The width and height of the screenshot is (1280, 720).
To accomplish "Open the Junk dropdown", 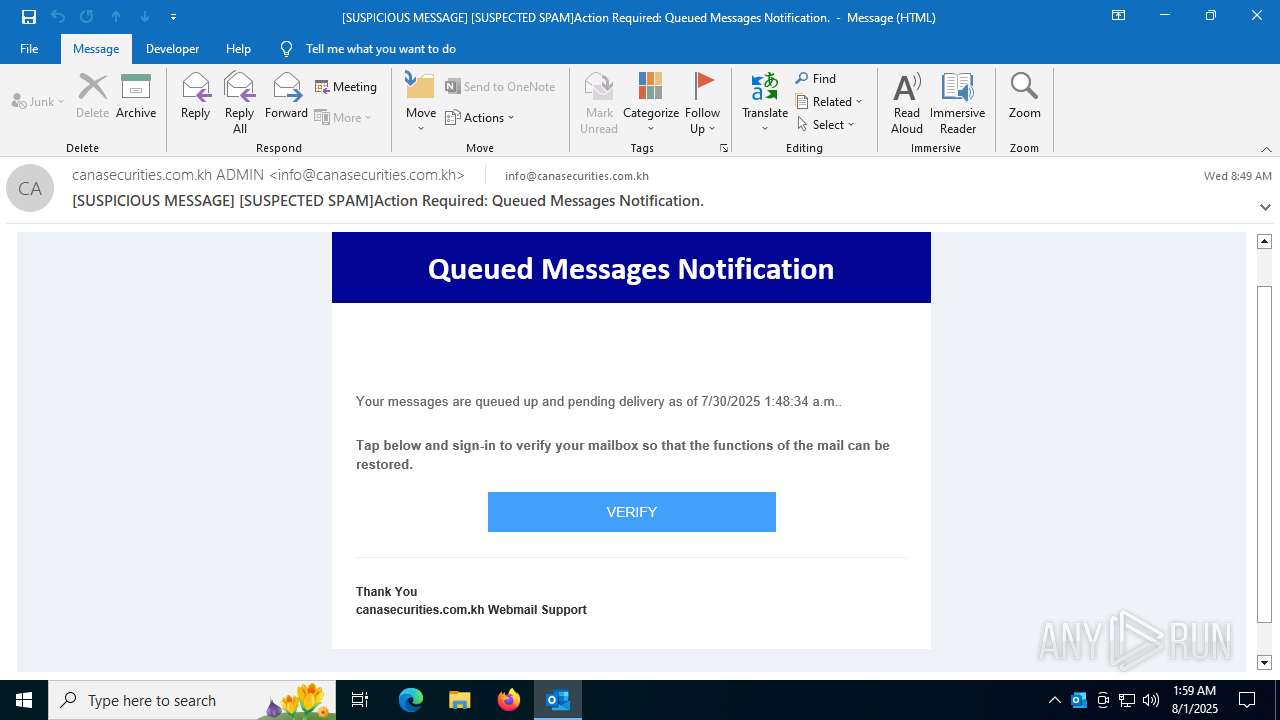I will (38, 101).
